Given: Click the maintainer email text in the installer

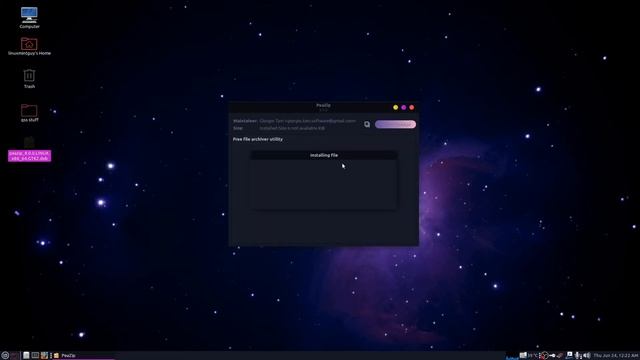Looking at the screenshot, I should pyautogui.click(x=307, y=121).
